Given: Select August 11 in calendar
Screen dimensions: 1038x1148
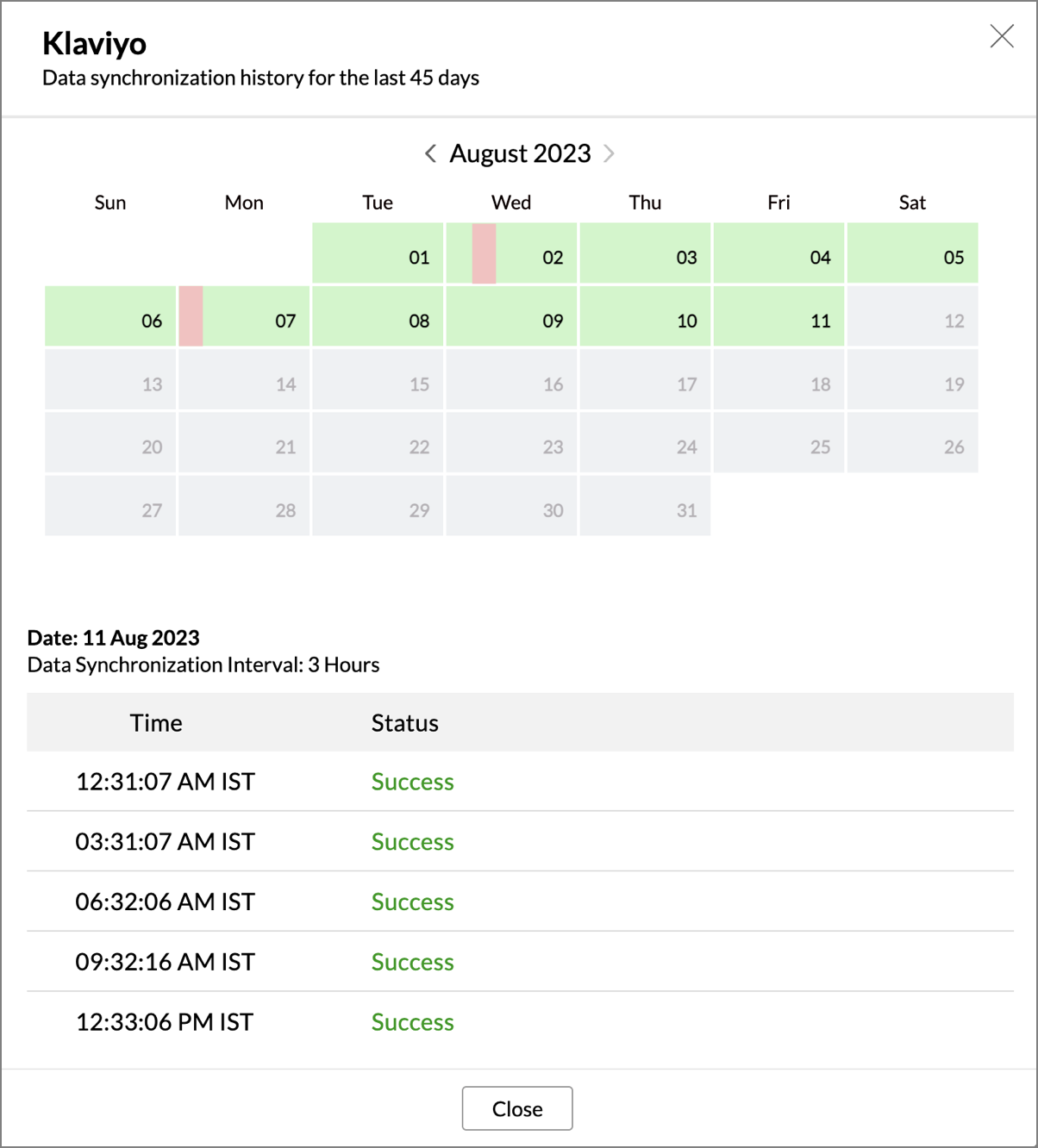Looking at the screenshot, I should [778, 316].
